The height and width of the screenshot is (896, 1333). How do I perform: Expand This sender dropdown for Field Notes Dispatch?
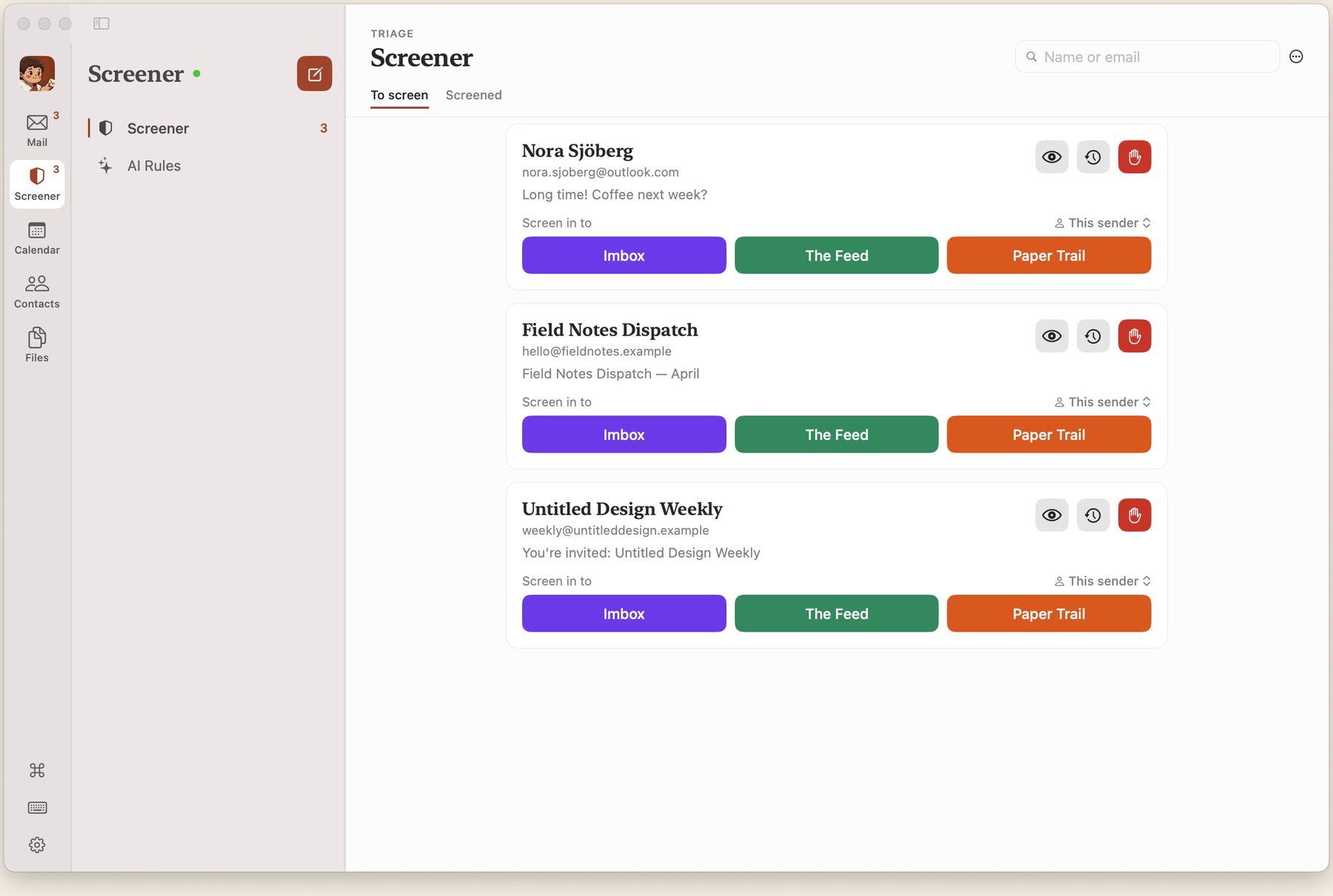(x=1103, y=402)
